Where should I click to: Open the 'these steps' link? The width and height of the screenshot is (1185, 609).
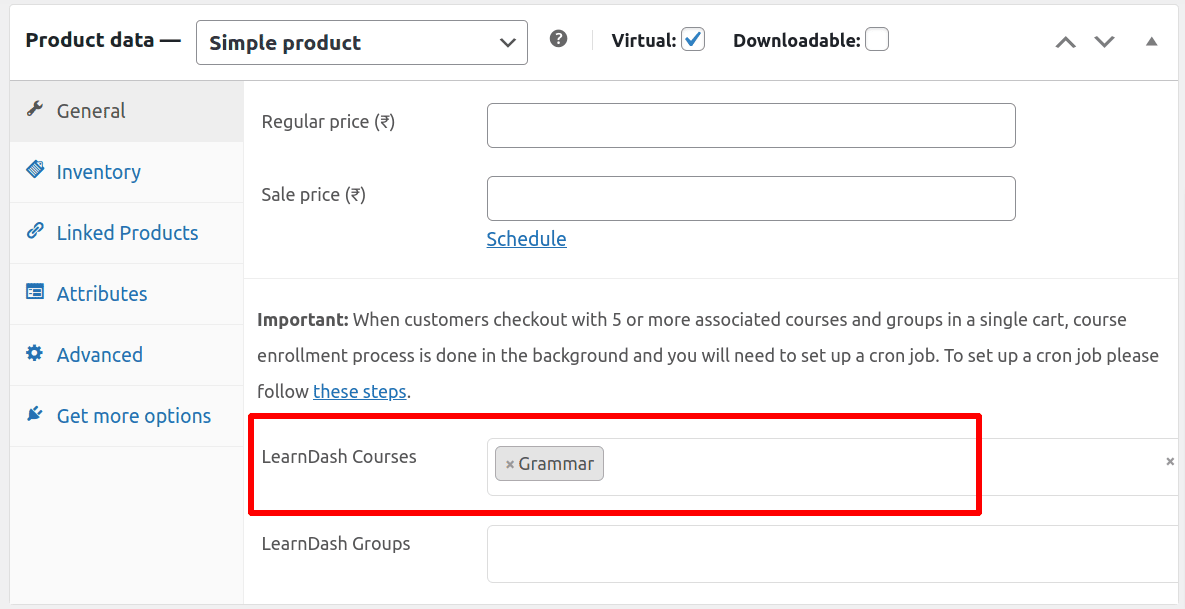359,392
